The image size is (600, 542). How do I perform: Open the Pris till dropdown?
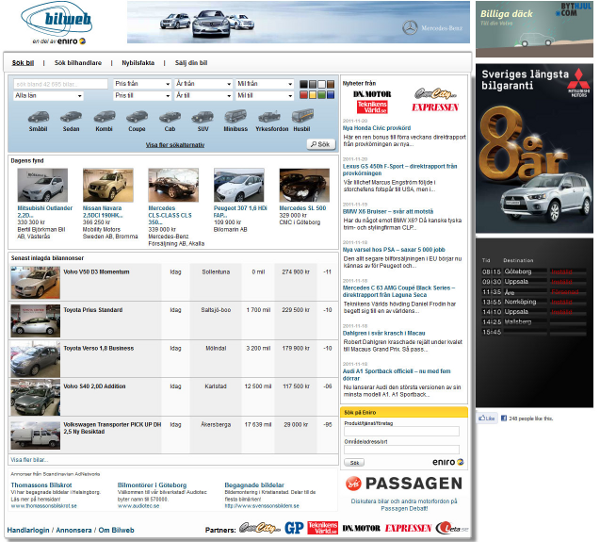click(142, 96)
